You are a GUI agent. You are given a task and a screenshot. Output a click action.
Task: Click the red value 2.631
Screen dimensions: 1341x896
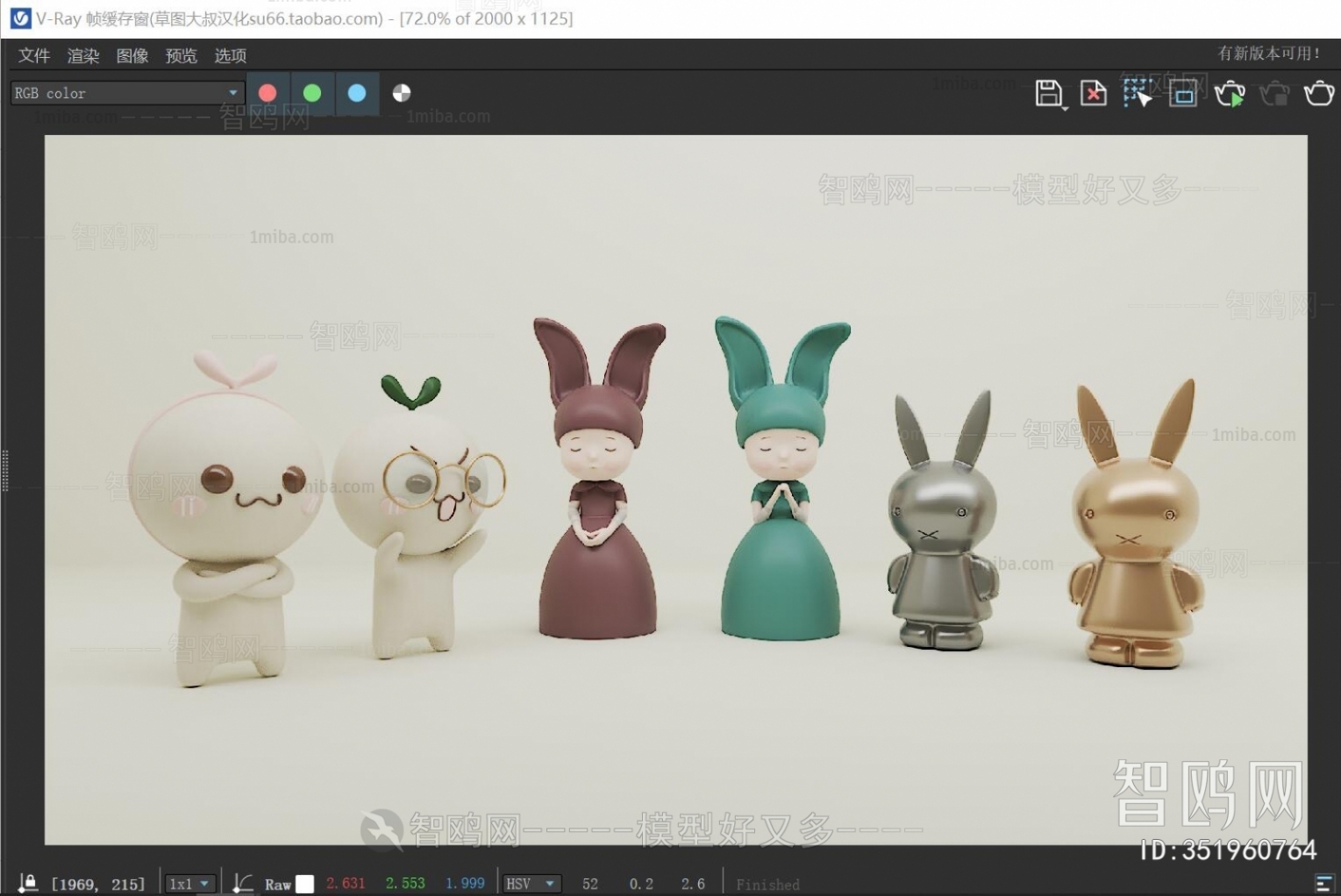[346, 884]
